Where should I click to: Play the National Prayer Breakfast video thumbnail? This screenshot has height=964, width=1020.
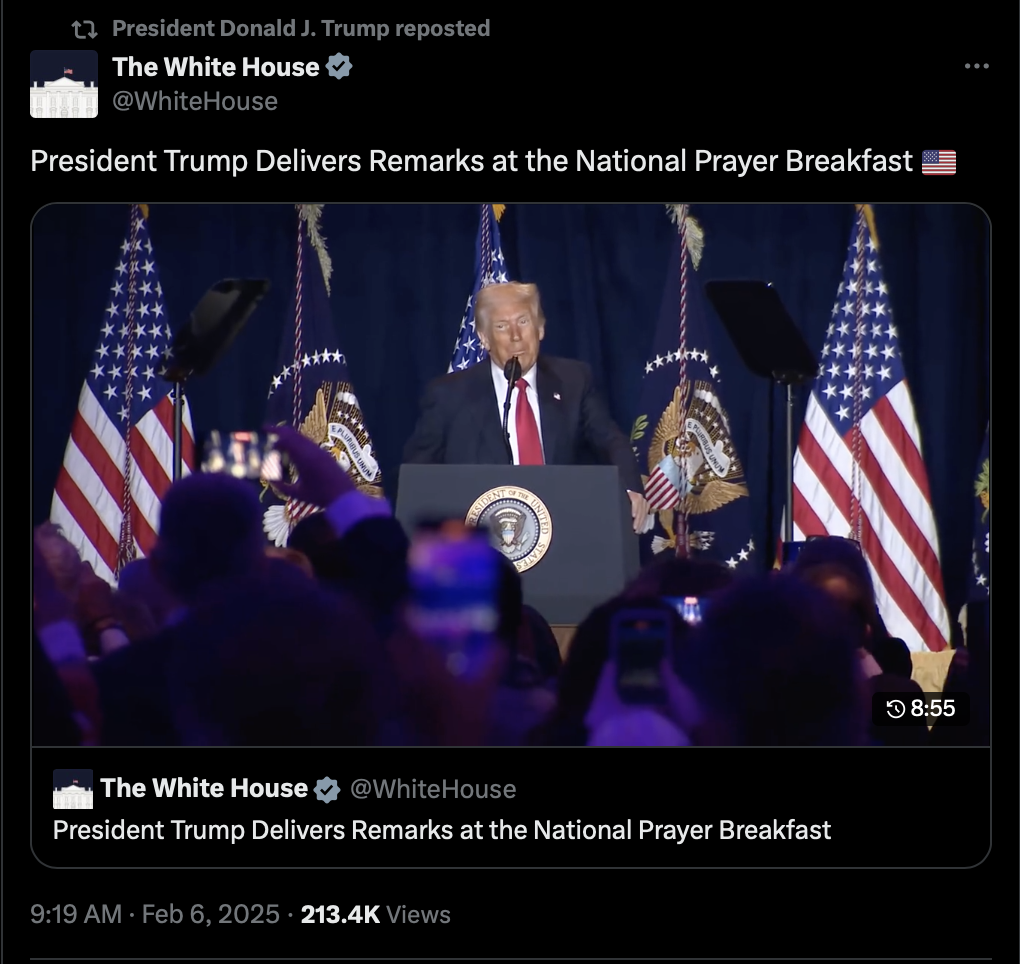511,475
